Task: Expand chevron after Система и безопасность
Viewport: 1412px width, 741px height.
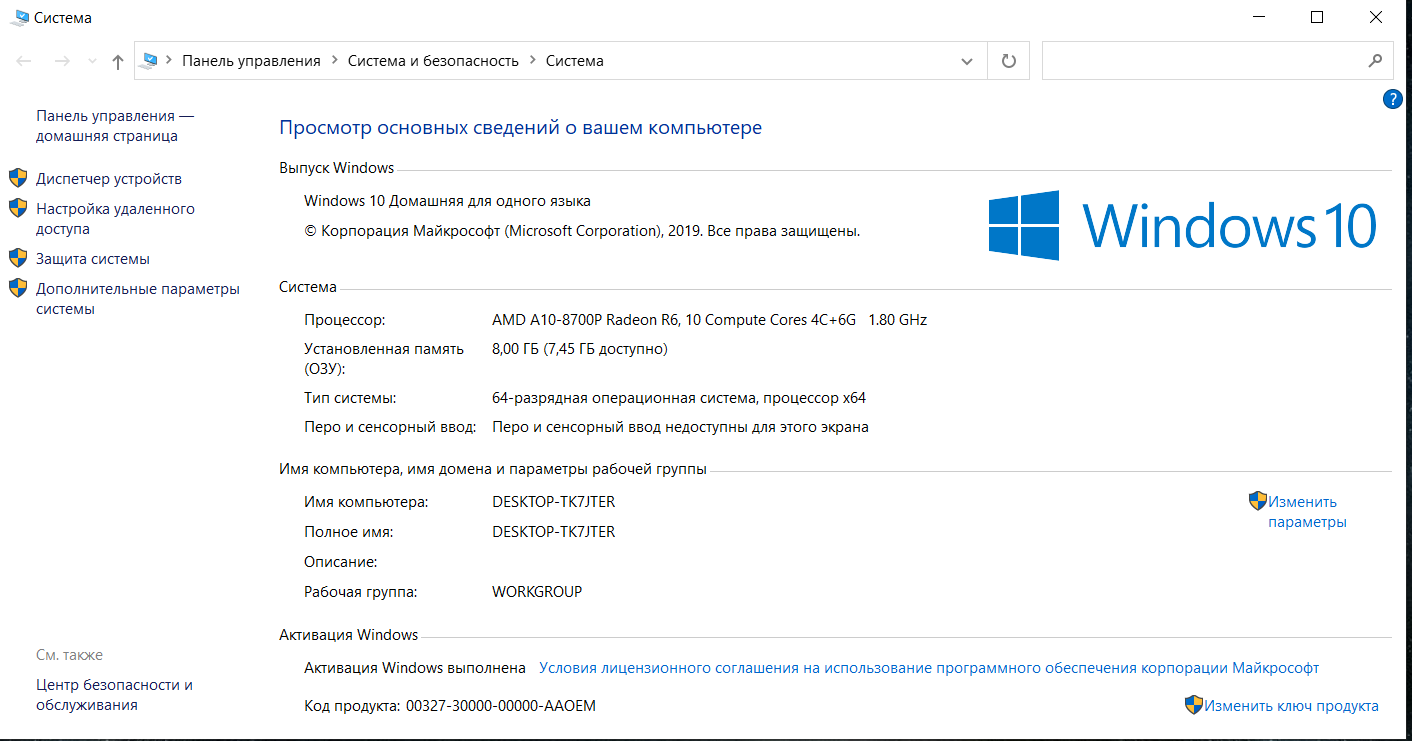Action: point(532,61)
